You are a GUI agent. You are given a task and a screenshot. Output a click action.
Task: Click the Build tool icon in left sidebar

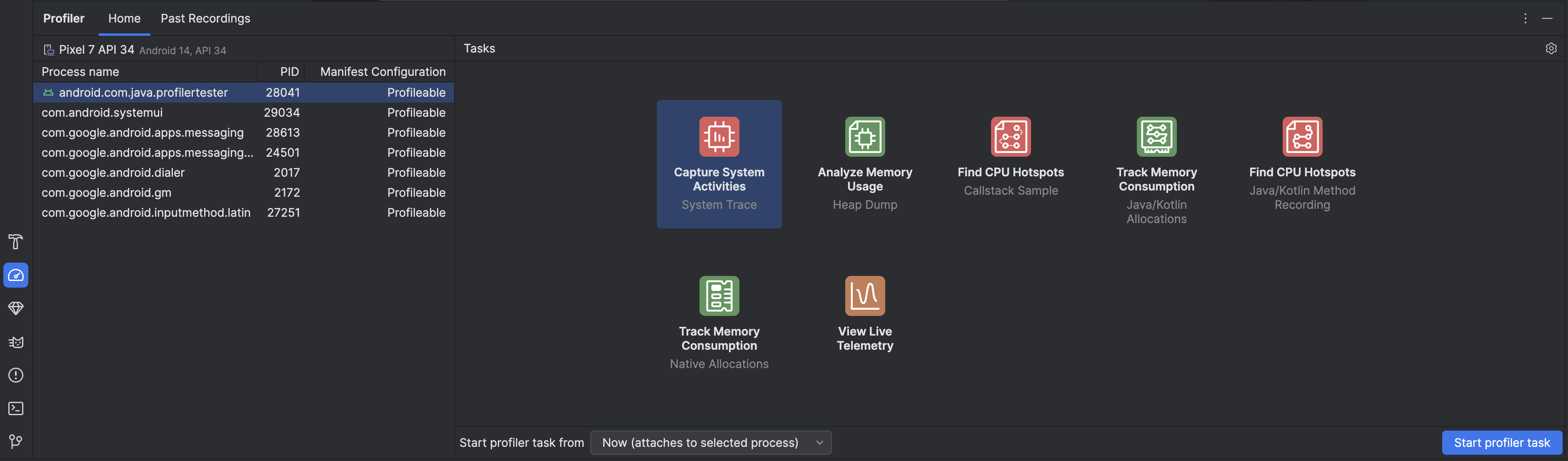tap(15, 241)
